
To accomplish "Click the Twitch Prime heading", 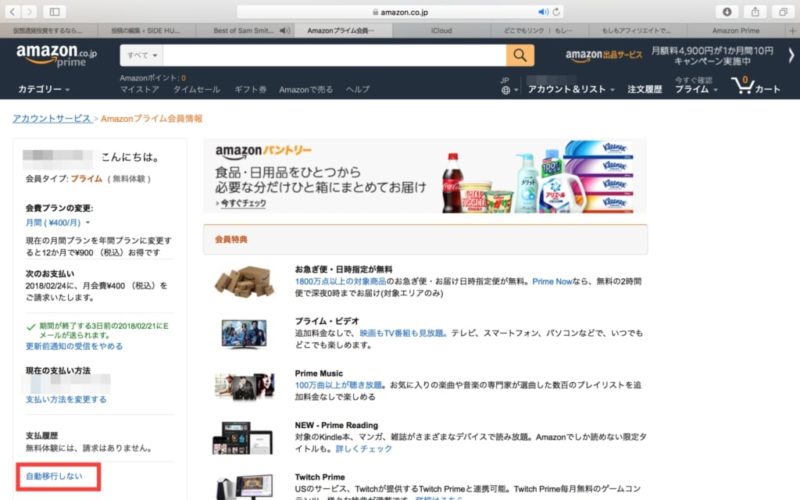I will (320, 477).
